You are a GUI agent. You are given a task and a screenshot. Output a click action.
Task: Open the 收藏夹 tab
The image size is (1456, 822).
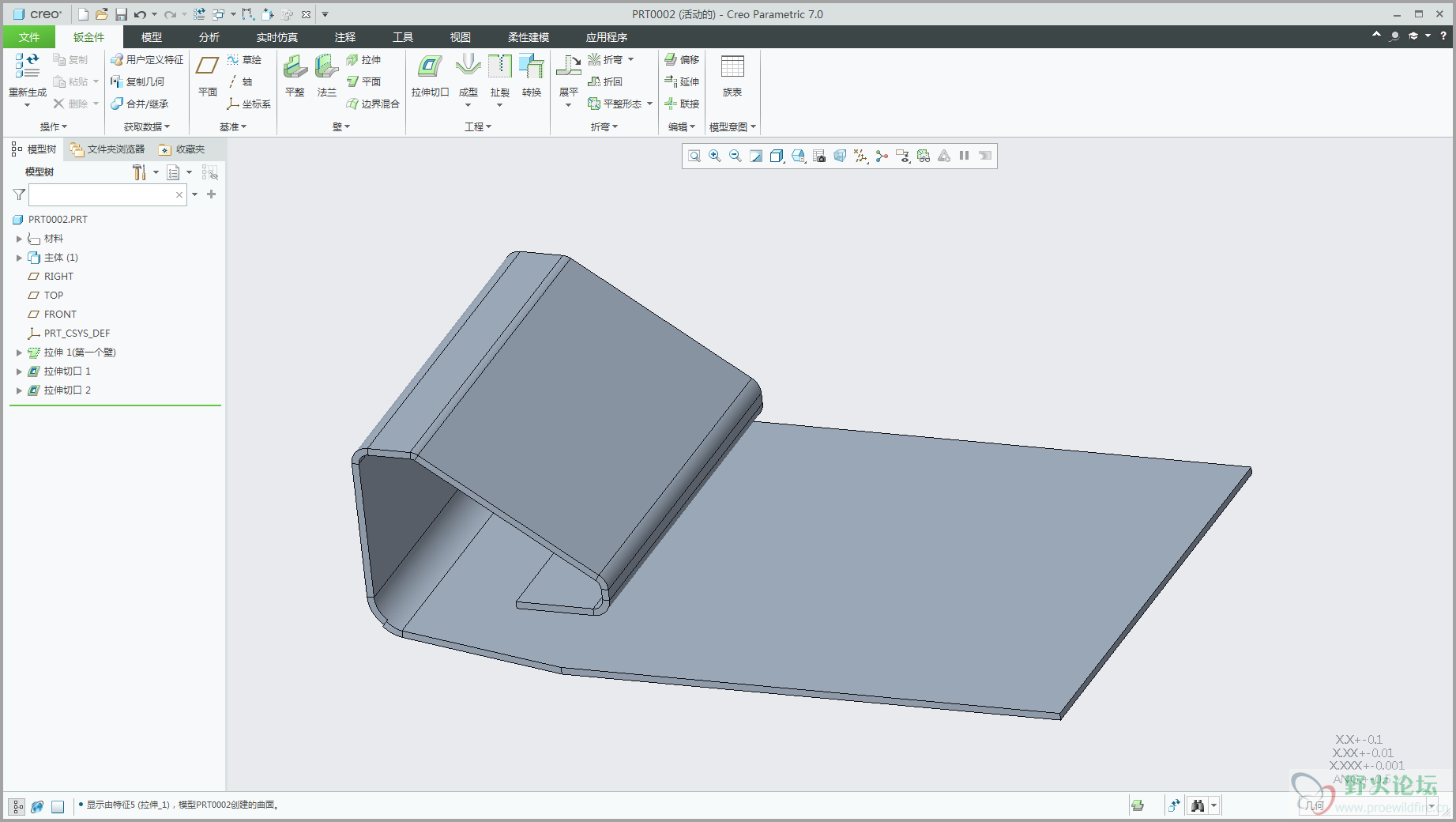coord(182,149)
